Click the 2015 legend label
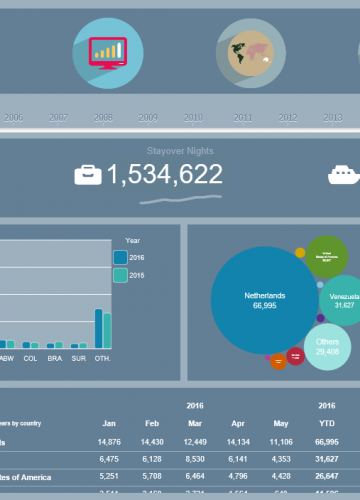Viewport: 360px width, 500px height. coord(137,275)
